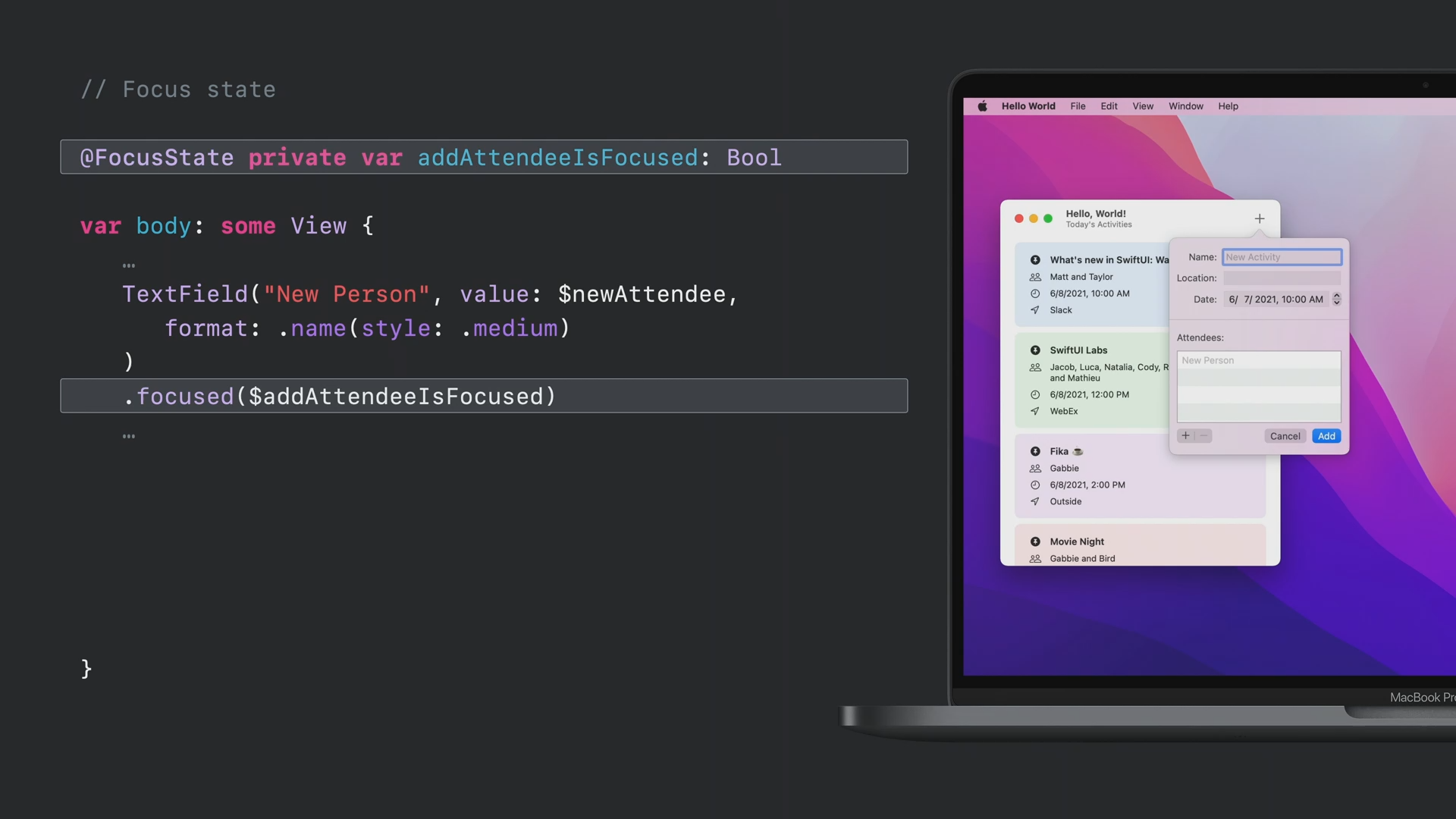Open the File menu
The height and width of the screenshot is (819, 1456).
pyautogui.click(x=1078, y=106)
